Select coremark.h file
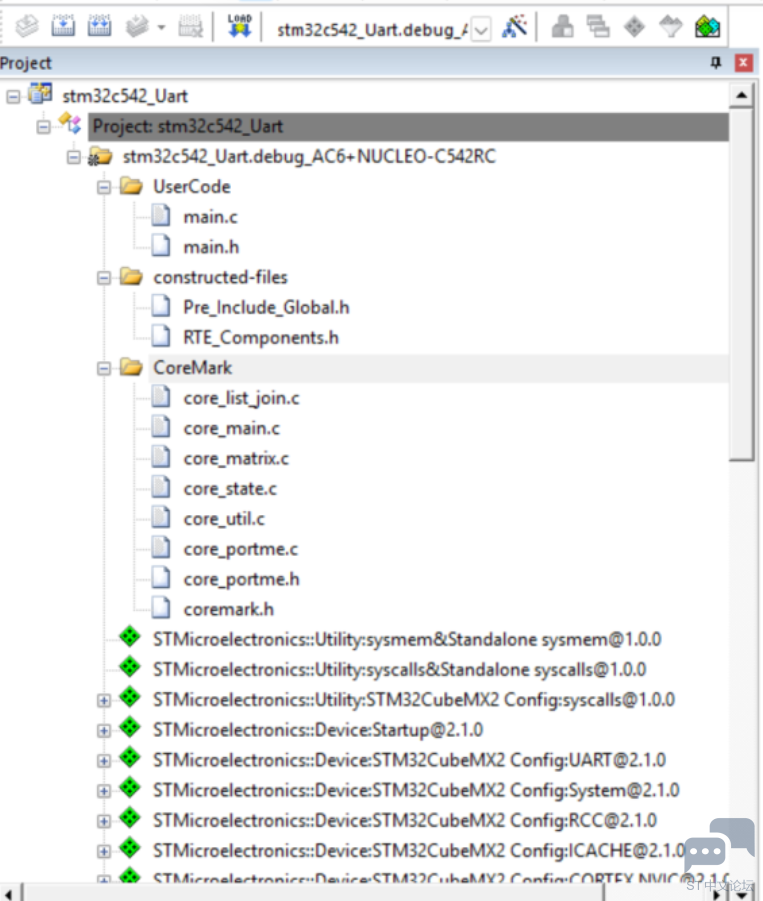 (x=229, y=609)
